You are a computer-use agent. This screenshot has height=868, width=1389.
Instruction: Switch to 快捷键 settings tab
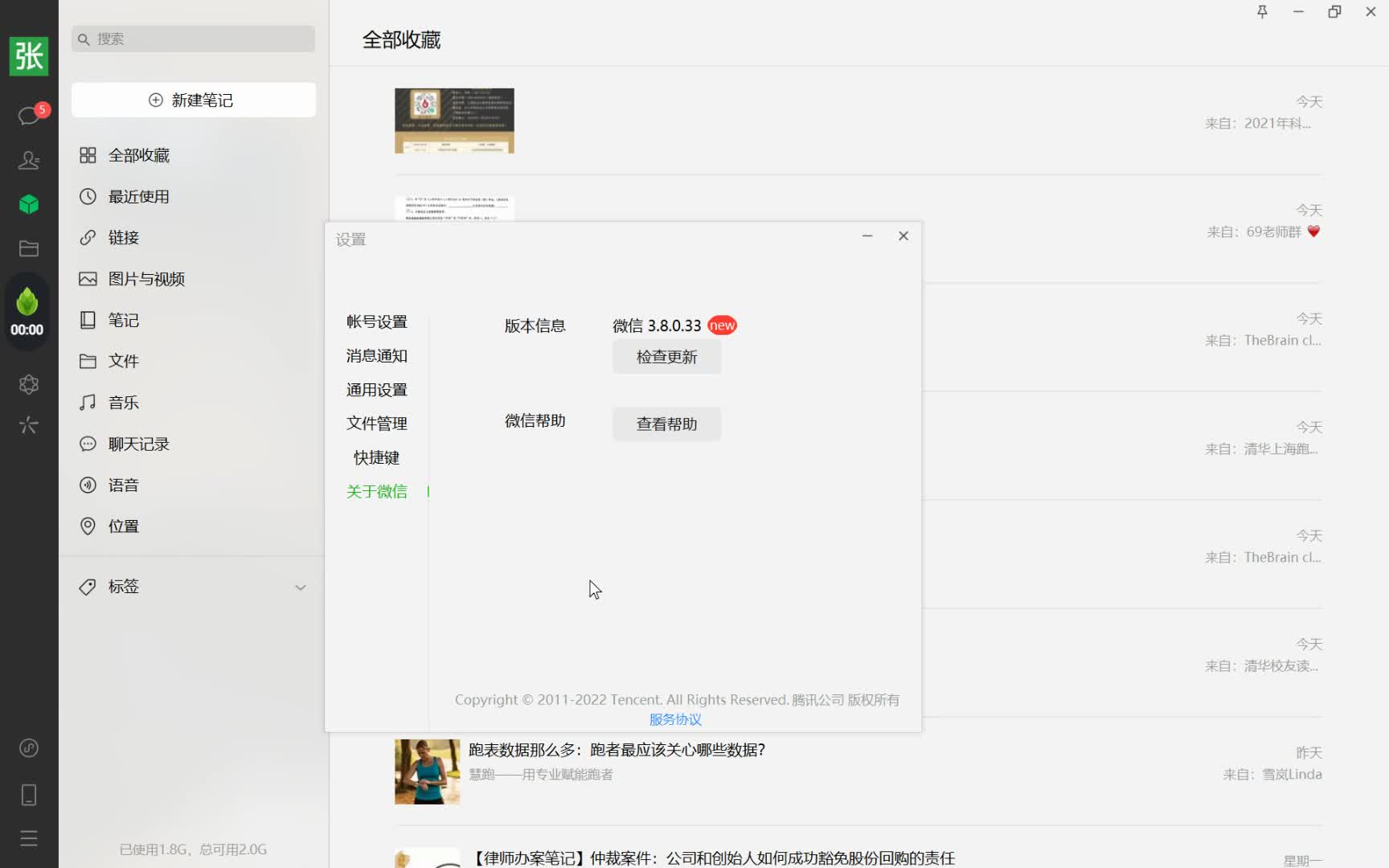[376, 457]
